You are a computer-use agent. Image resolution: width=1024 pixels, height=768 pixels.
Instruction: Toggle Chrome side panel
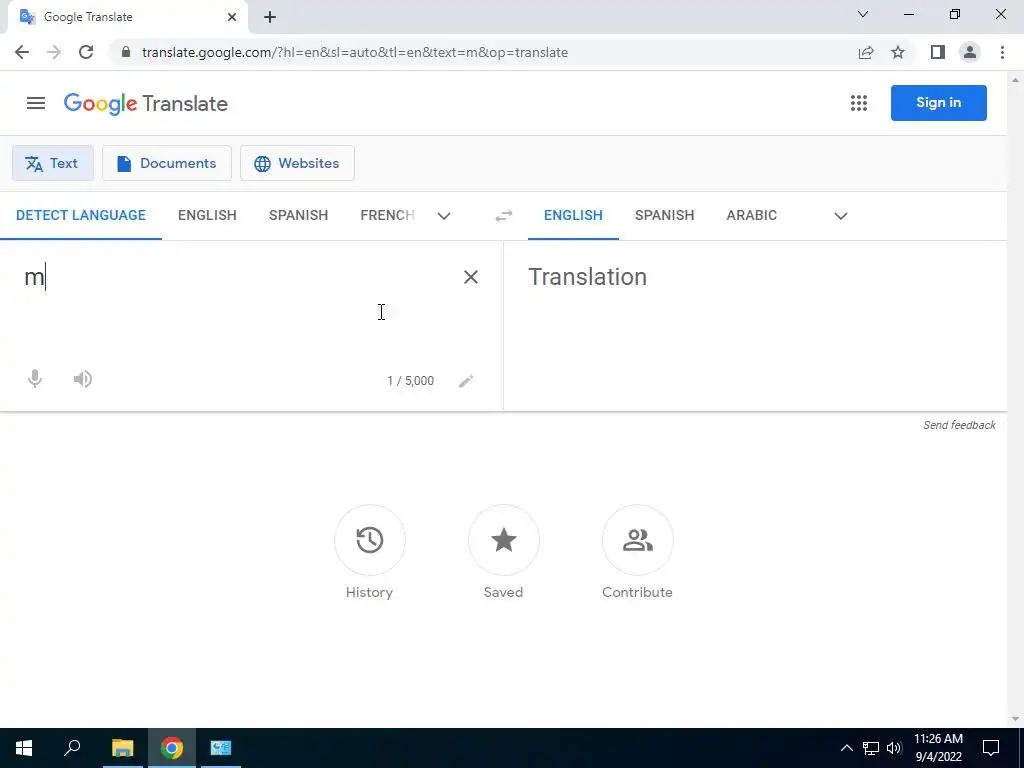pos(938,52)
